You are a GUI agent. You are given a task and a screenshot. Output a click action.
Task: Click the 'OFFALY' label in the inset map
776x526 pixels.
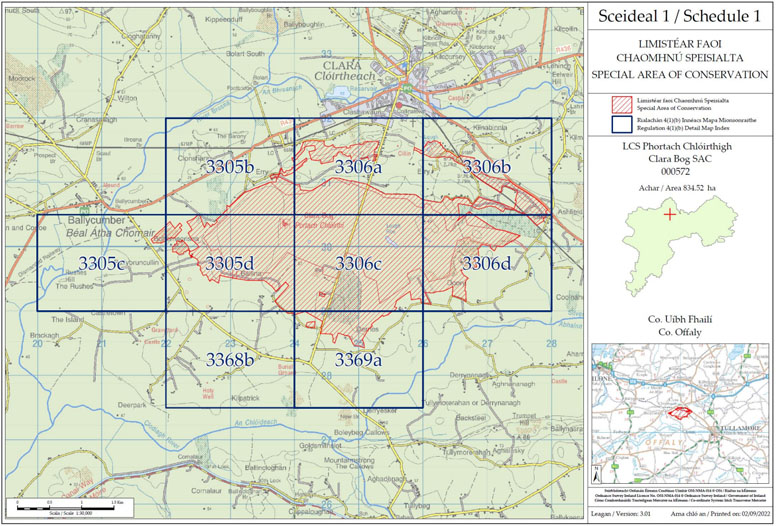point(666,442)
